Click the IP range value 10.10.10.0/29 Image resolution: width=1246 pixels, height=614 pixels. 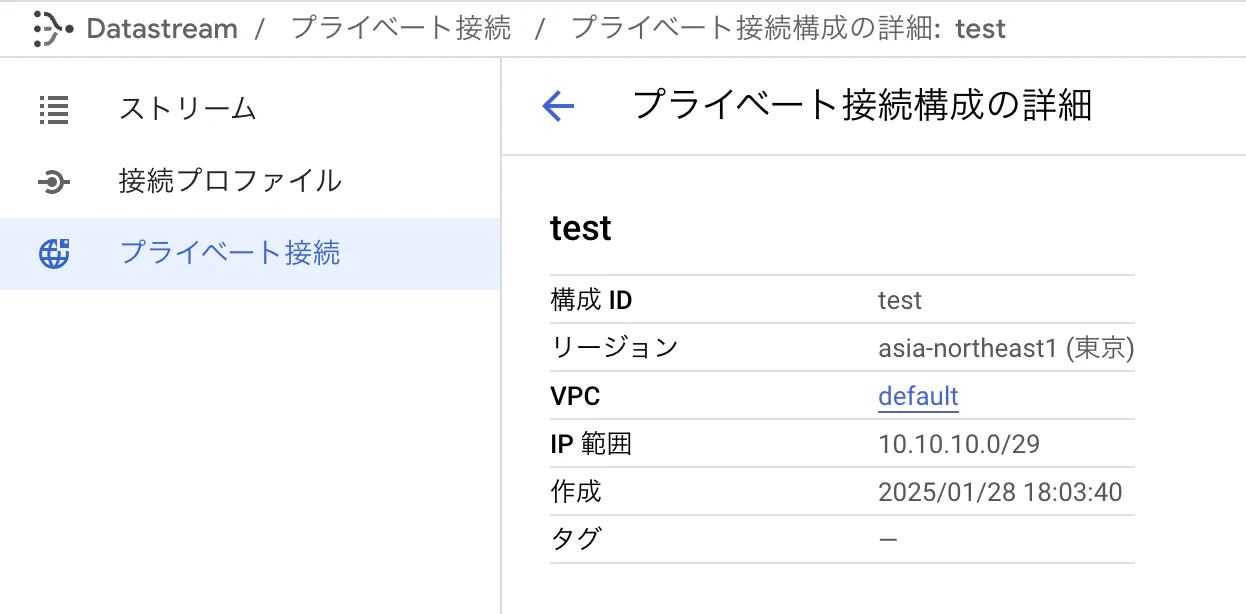pyautogui.click(x=959, y=444)
